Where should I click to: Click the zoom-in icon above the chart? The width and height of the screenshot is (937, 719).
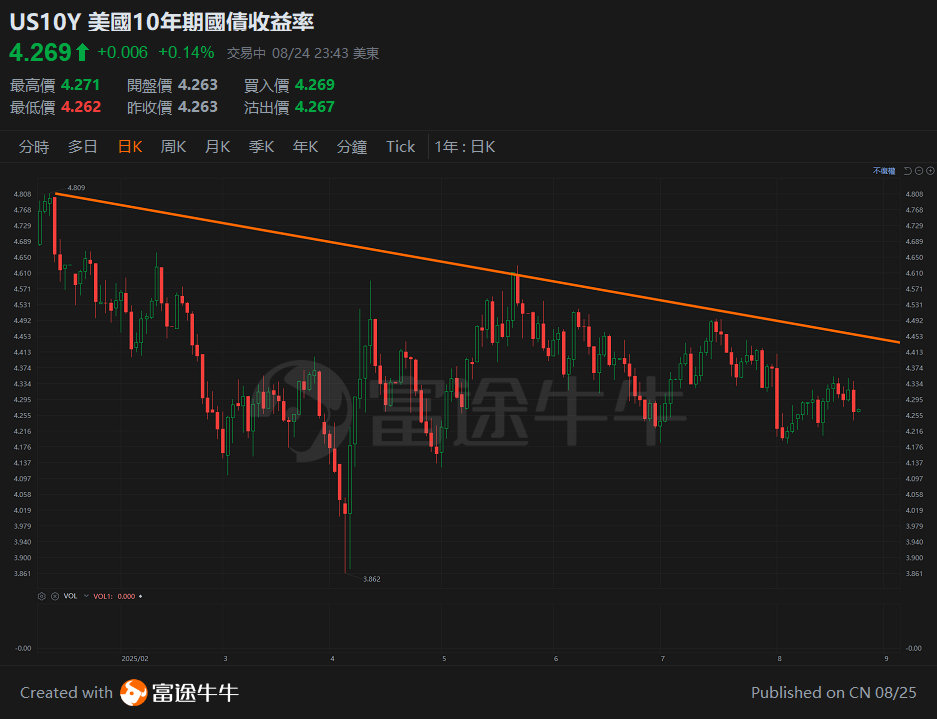pos(930,171)
